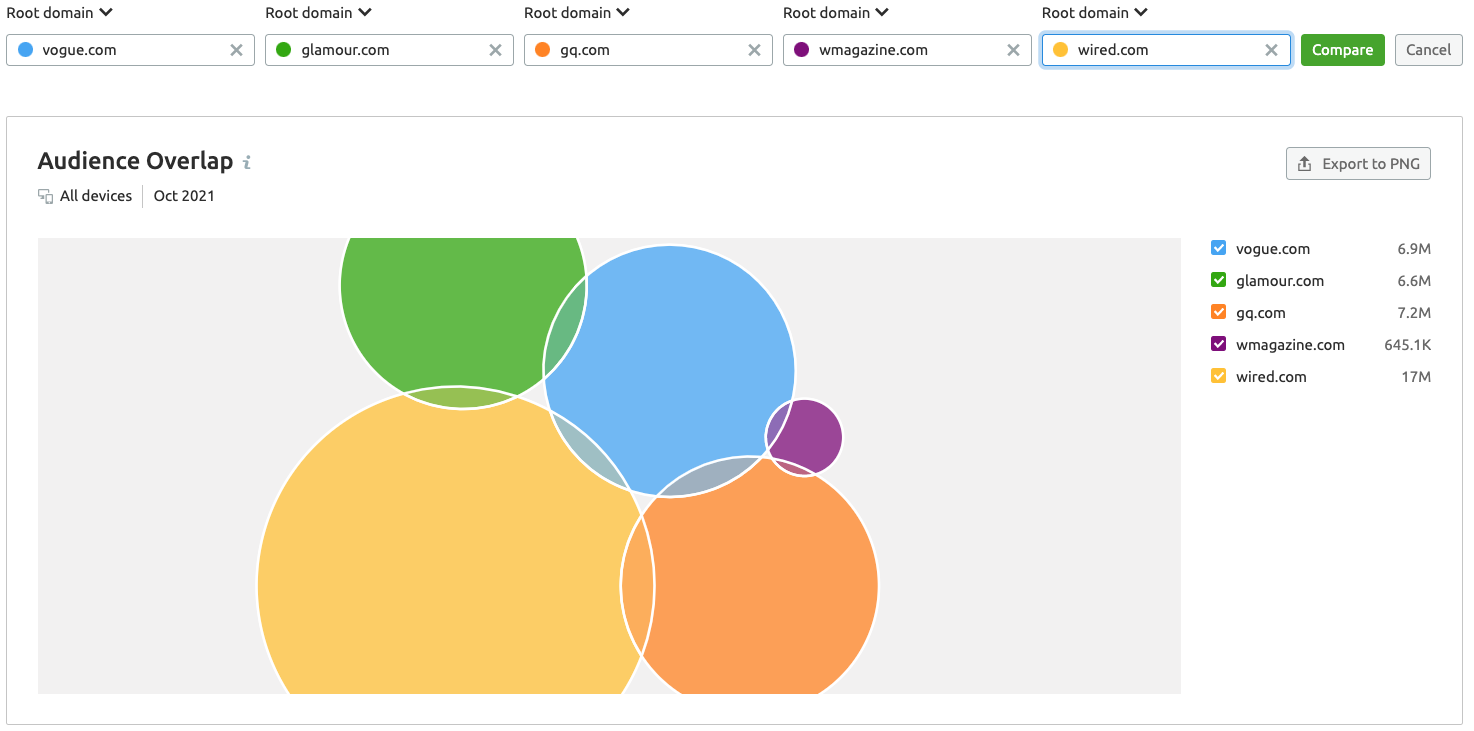Edit the vogue.com input field

tap(130, 50)
